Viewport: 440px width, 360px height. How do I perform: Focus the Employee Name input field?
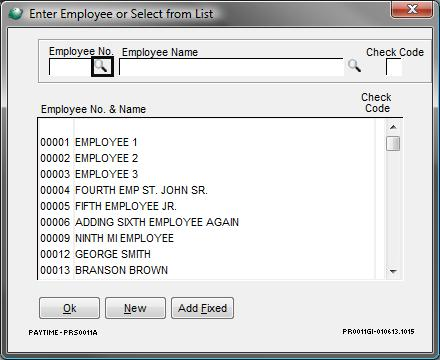pyautogui.click(x=231, y=67)
